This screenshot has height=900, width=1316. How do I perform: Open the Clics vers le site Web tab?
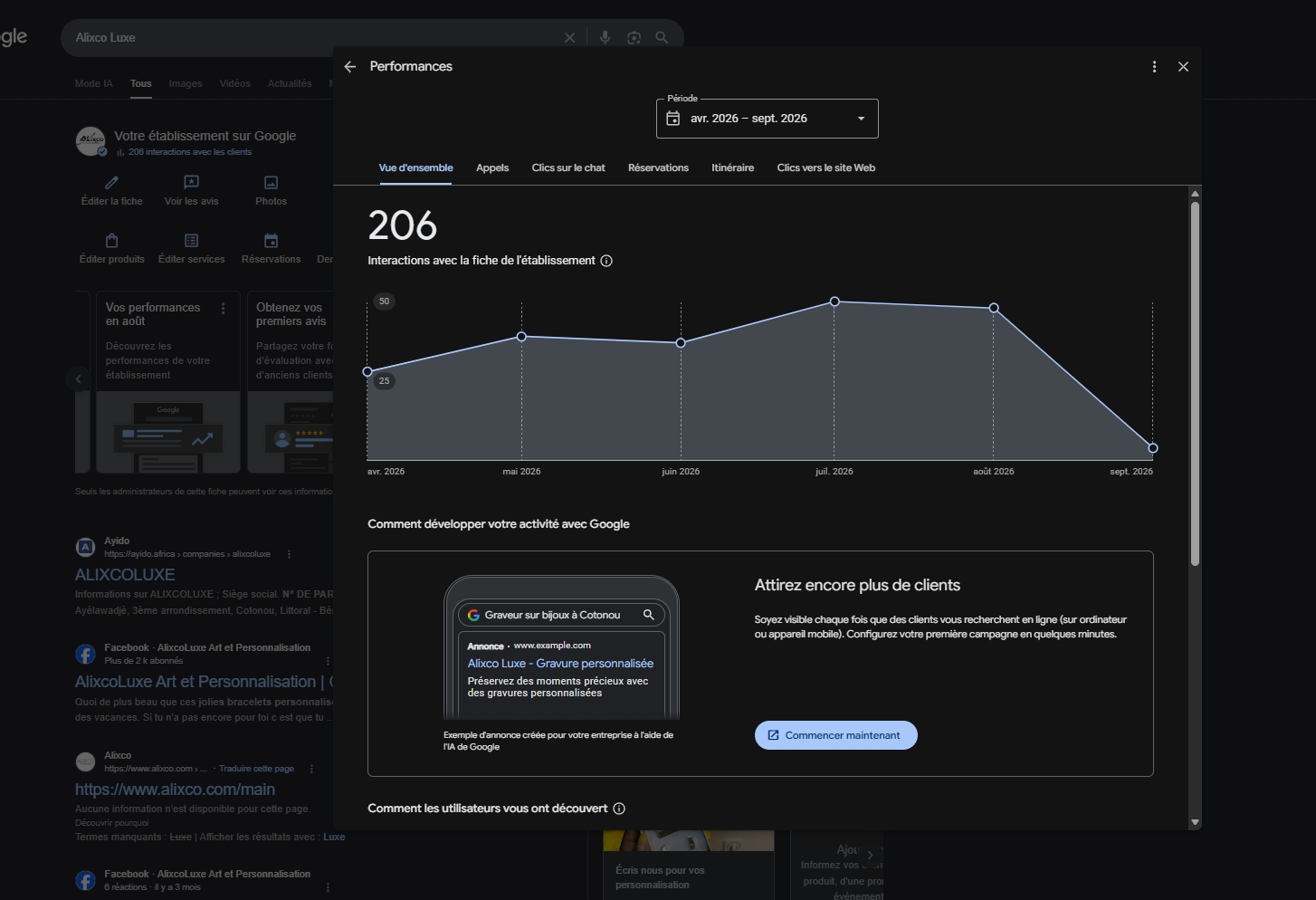click(x=826, y=168)
